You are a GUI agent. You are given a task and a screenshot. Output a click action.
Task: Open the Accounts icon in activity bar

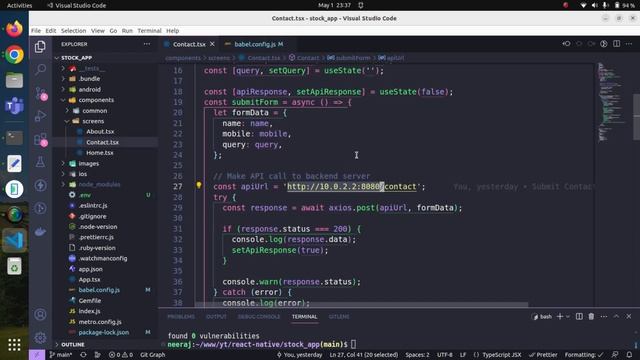(40, 314)
